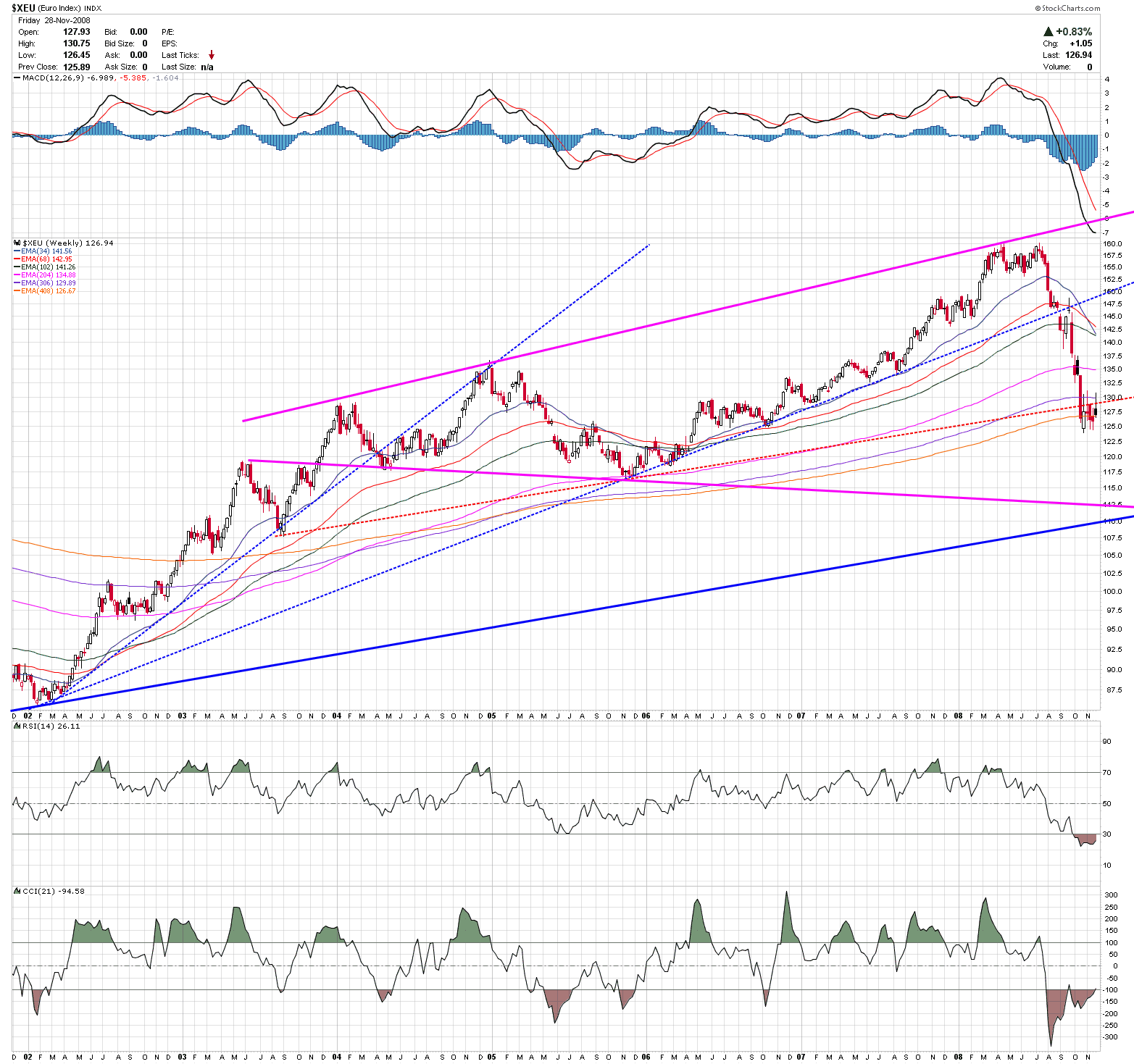Click the -300 level on the CCI axis
The width and height of the screenshot is (1134, 1064).
pos(1109,1037)
